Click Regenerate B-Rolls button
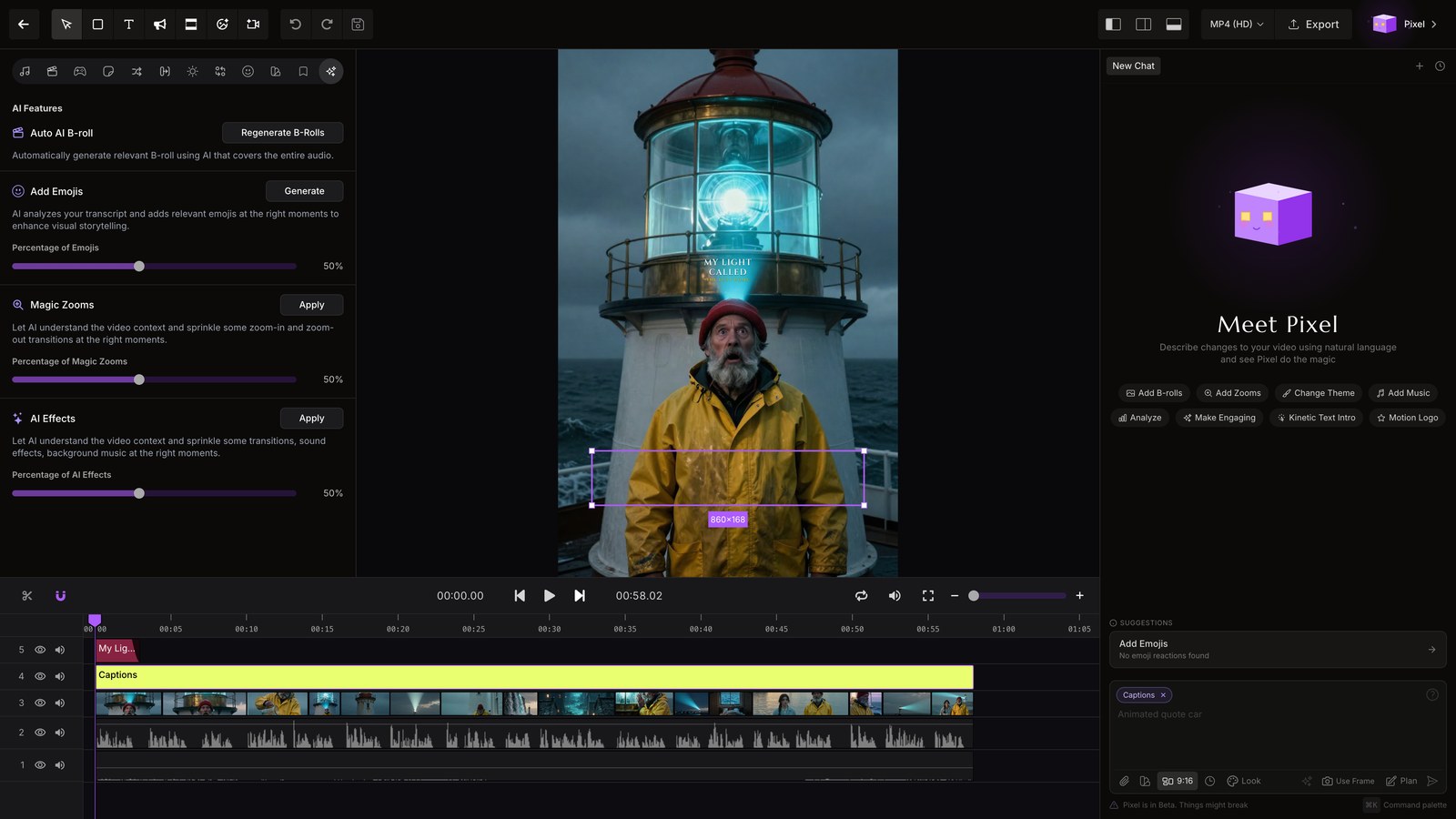Viewport: 1456px width, 819px height. [282, 133]
